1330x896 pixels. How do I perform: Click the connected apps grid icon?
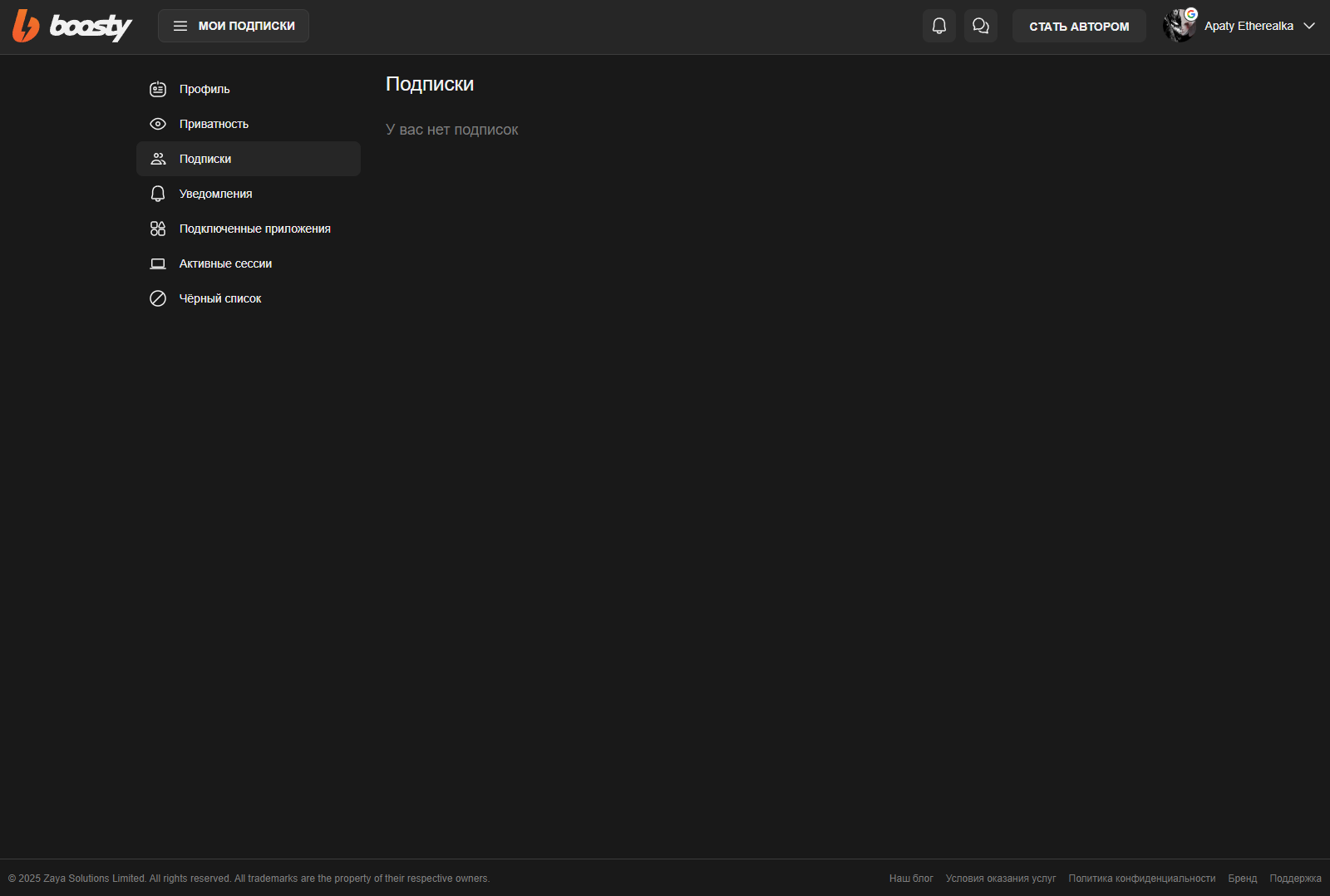click(x=158, y=229)
